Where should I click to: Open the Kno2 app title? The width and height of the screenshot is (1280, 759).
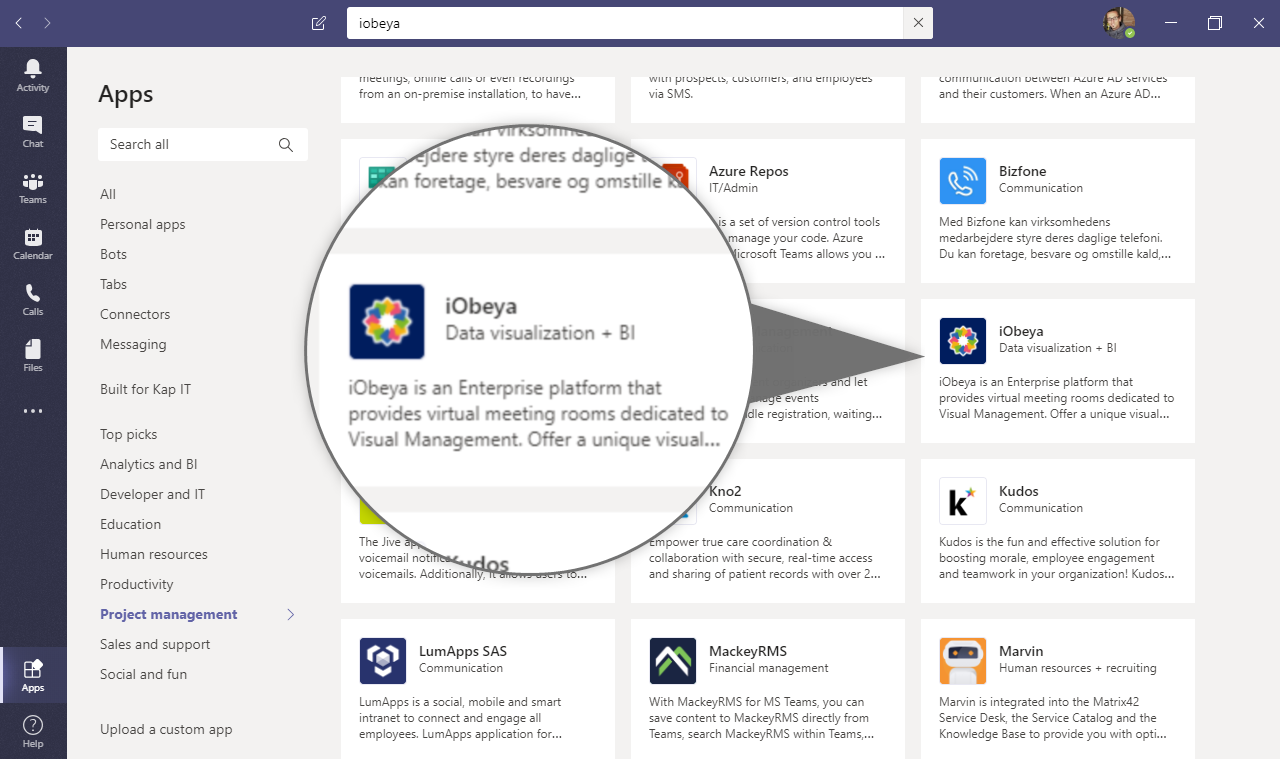click(725, 491)
